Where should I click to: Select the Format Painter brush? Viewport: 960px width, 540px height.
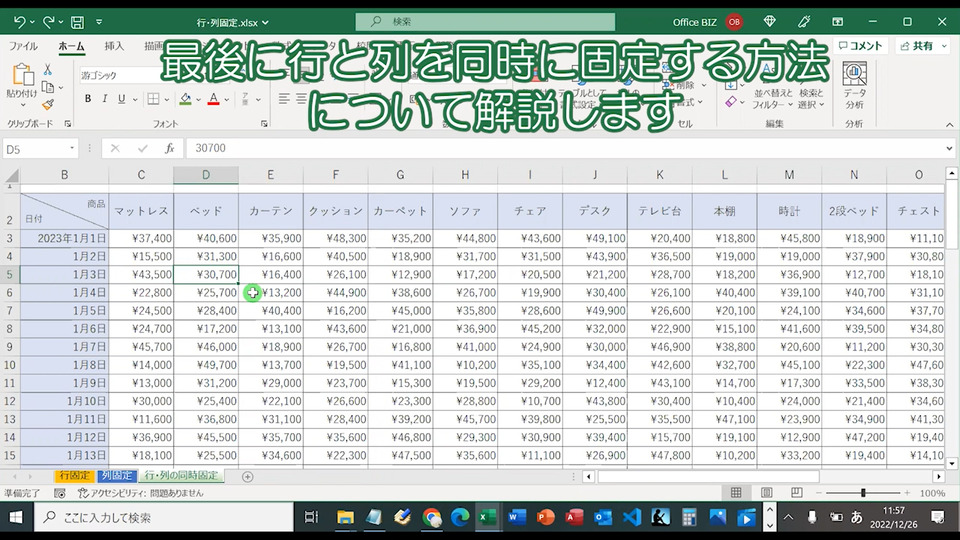click(x=48, y=105)
